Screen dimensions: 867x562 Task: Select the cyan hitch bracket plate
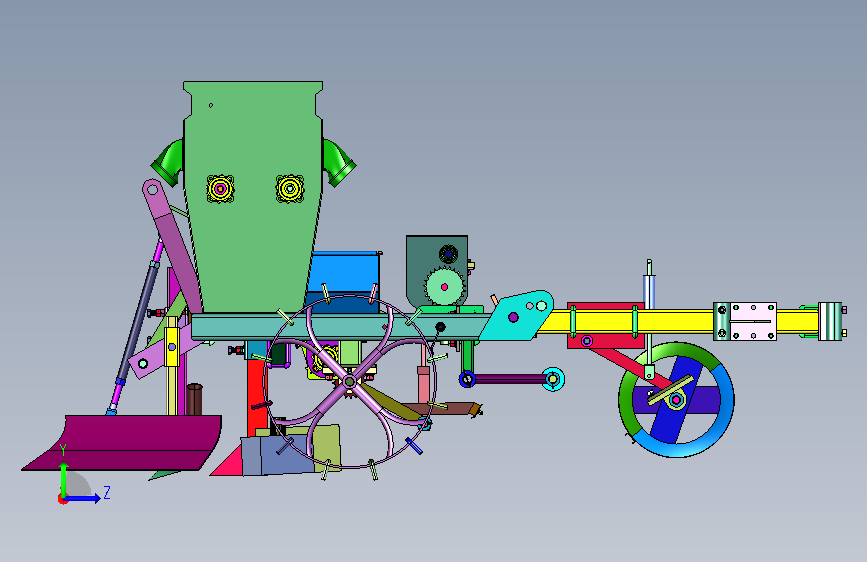click(x=516, y=315)
